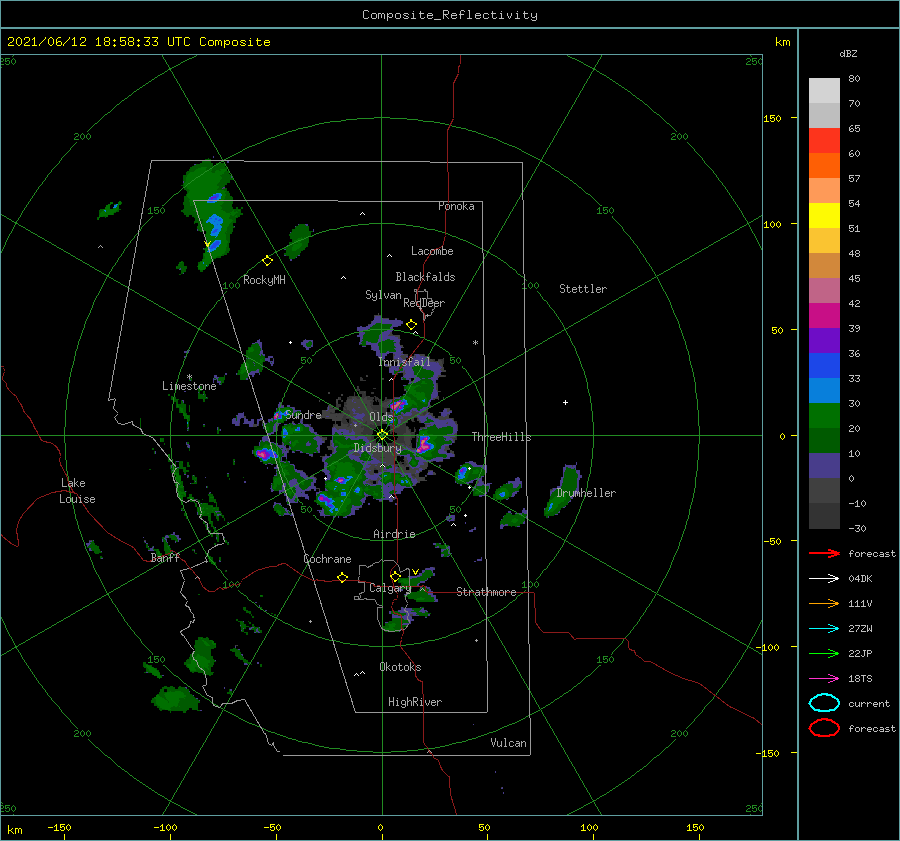Click the Olds town label

[x=381, y=417]
